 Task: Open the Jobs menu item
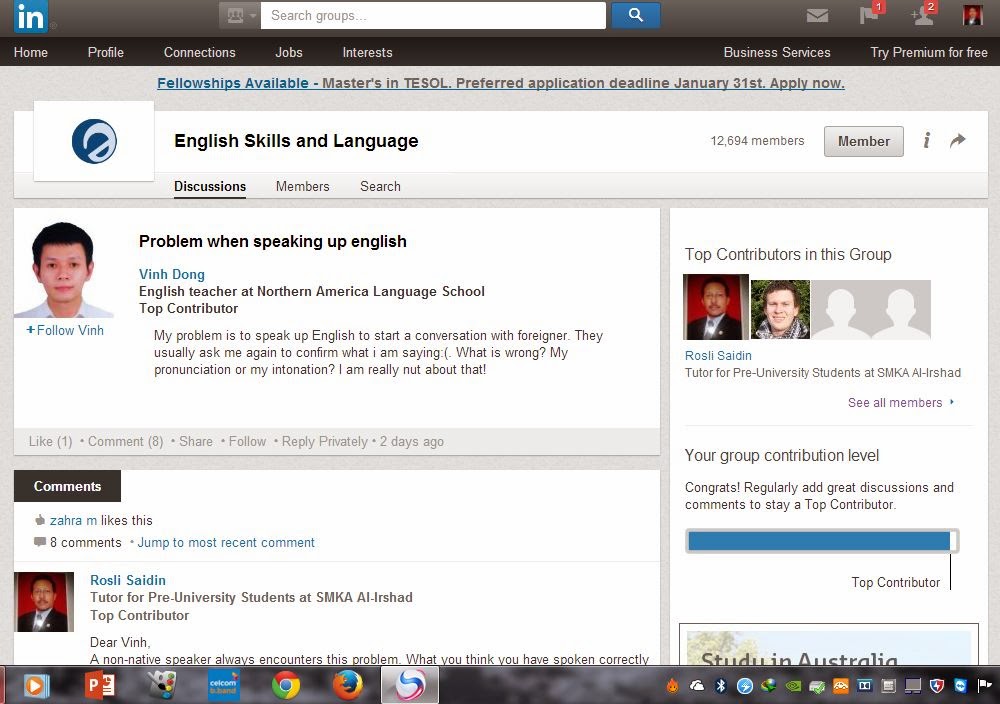pos(289,52)
